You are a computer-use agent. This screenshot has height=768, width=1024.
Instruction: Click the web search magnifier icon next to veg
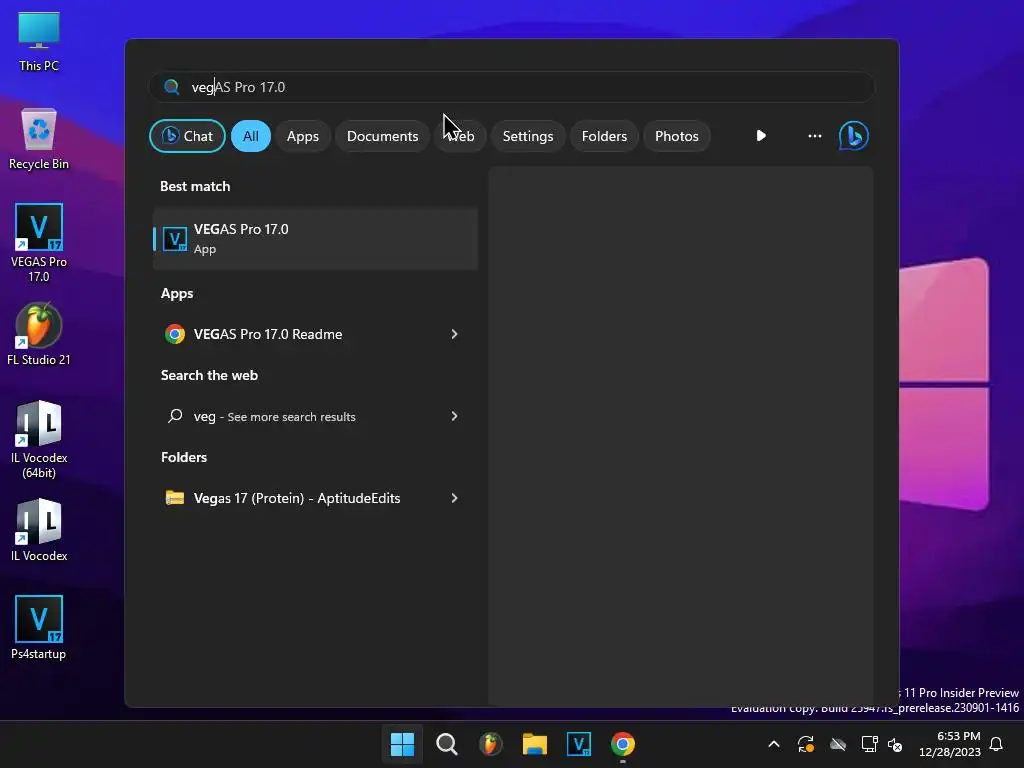click(x=175, y=416)
